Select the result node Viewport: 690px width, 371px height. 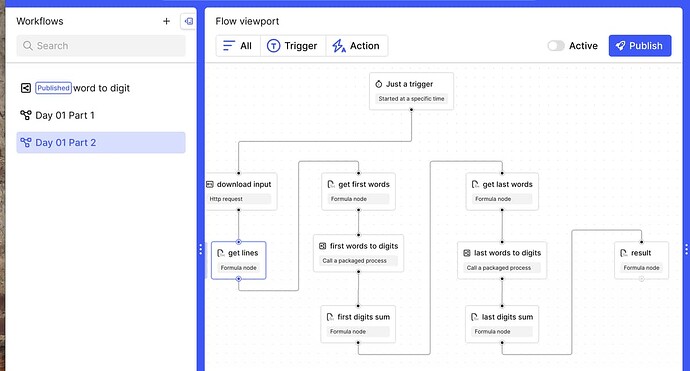click(642, 260)
